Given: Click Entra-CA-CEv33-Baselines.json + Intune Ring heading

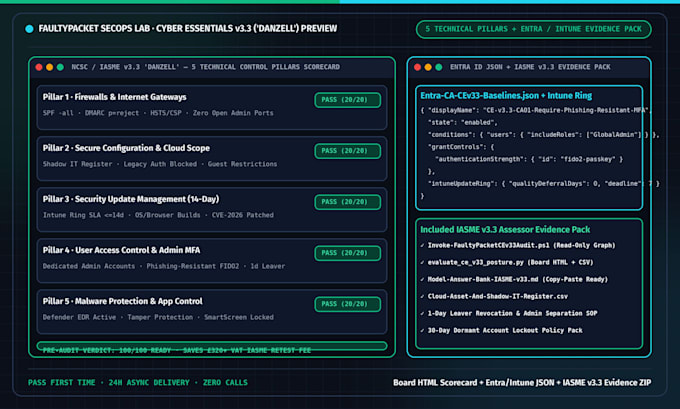Looking at the screenshot, I should 506,96.
